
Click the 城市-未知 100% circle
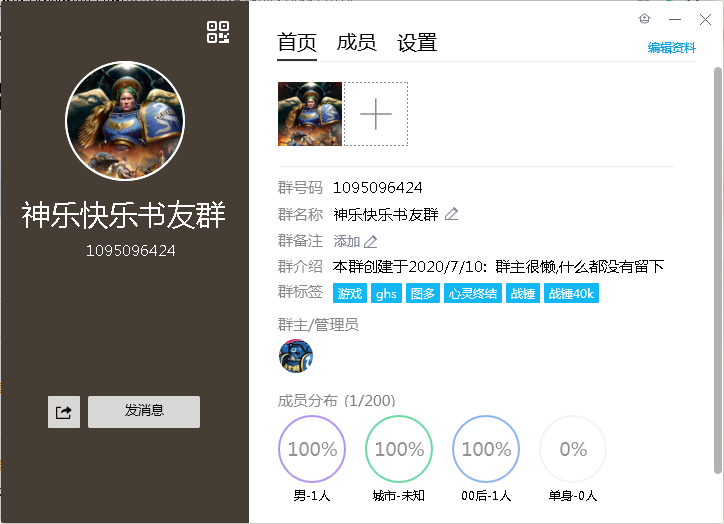[x=399, y=449]
